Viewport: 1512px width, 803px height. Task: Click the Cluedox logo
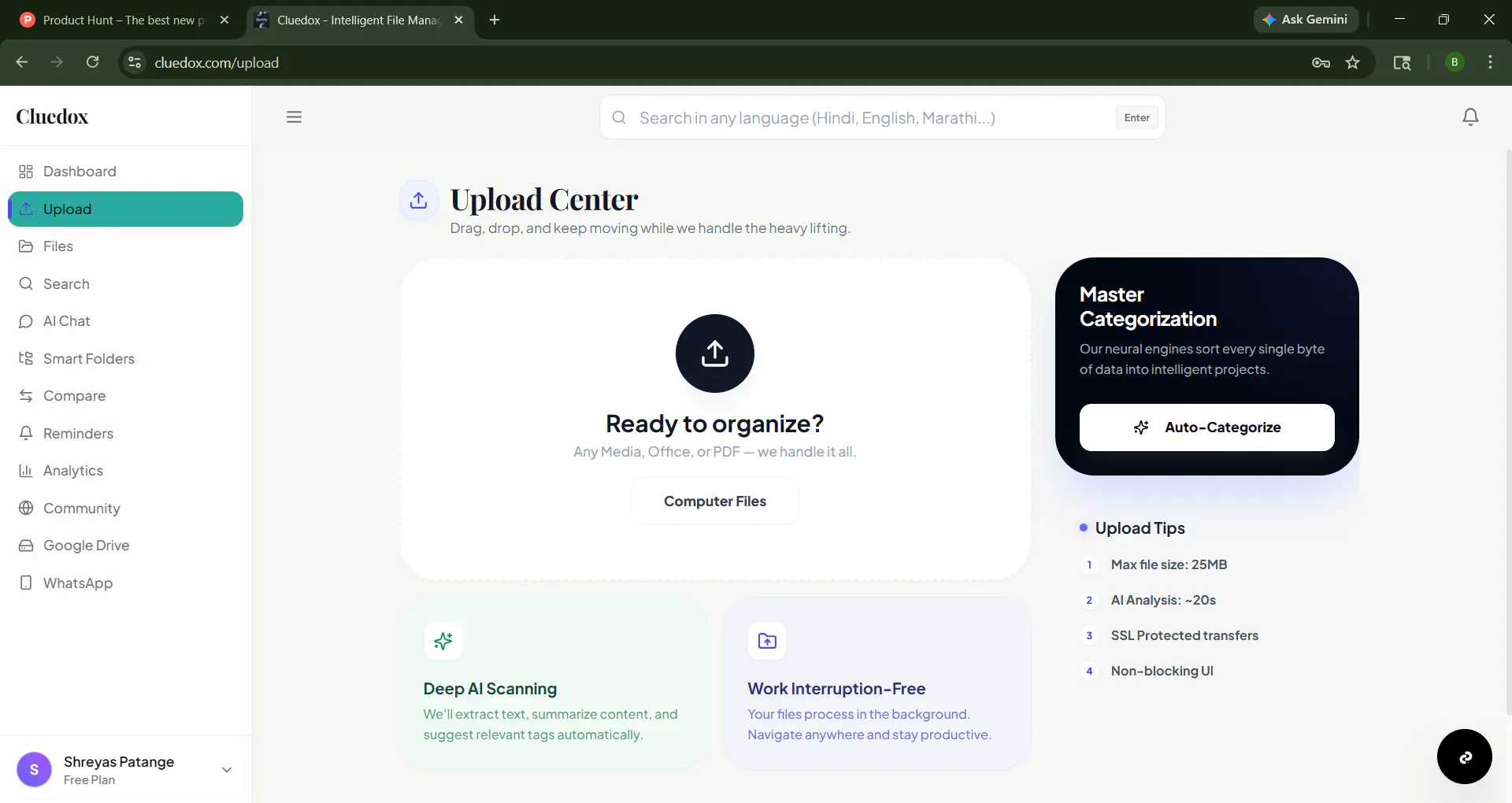click(53, 117)
